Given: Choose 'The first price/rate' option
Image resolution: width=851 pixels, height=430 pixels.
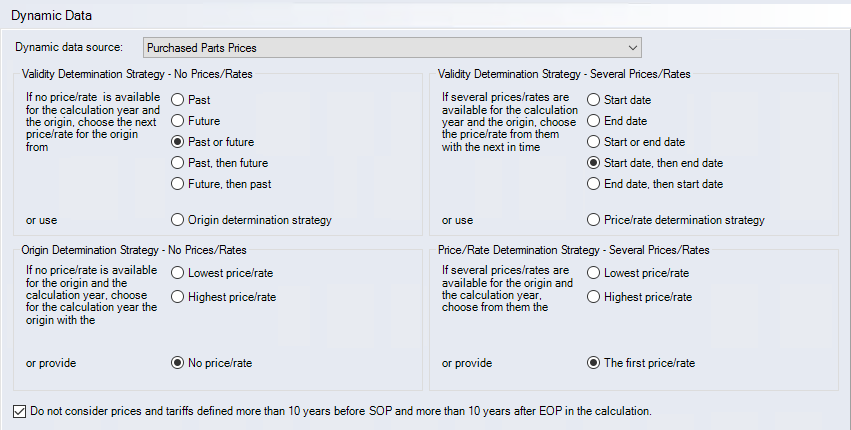Looking at the screenshot, I should pos(594,363).
